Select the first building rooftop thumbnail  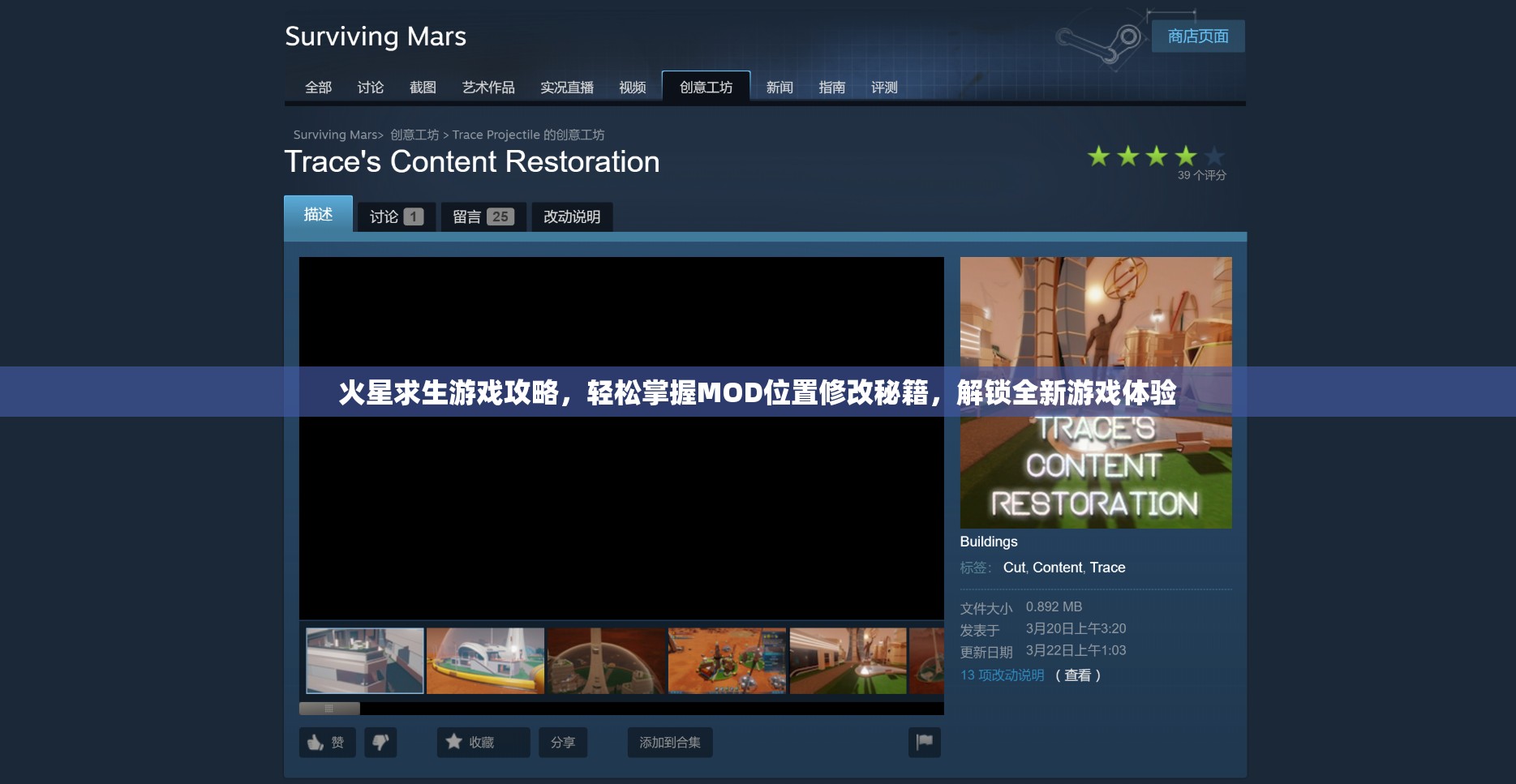365,661
